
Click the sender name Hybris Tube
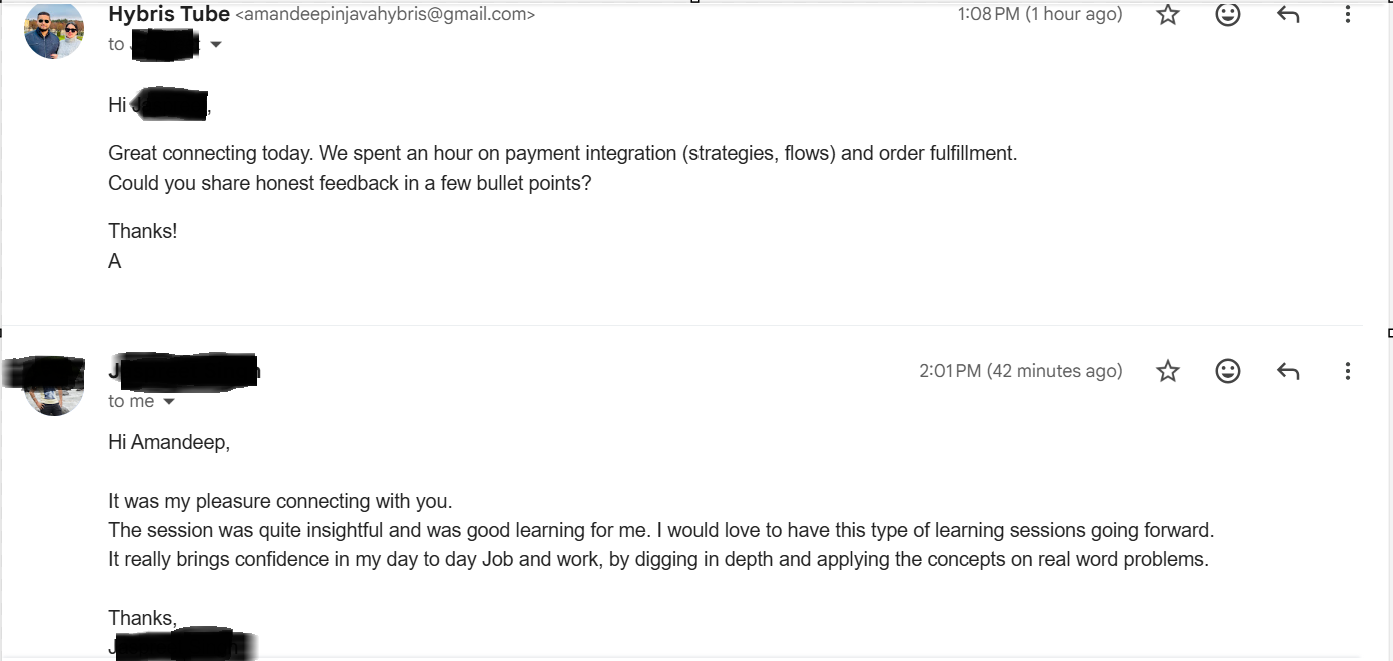tap(167, 14)
